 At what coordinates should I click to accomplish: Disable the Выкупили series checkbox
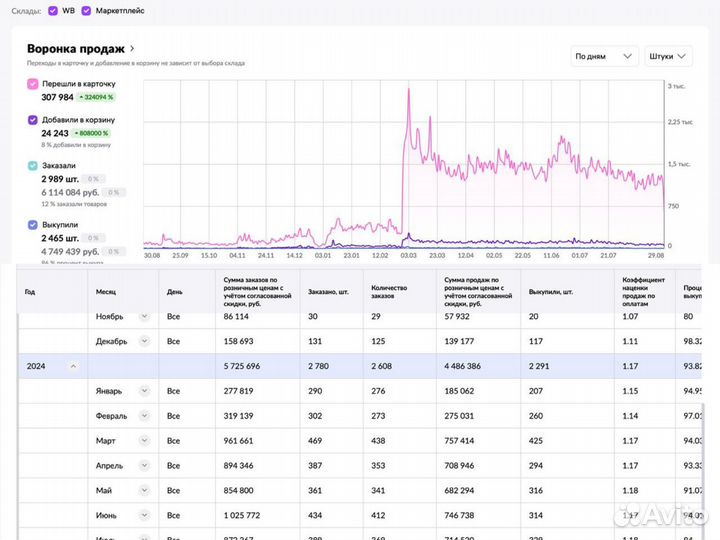point(33,225)
